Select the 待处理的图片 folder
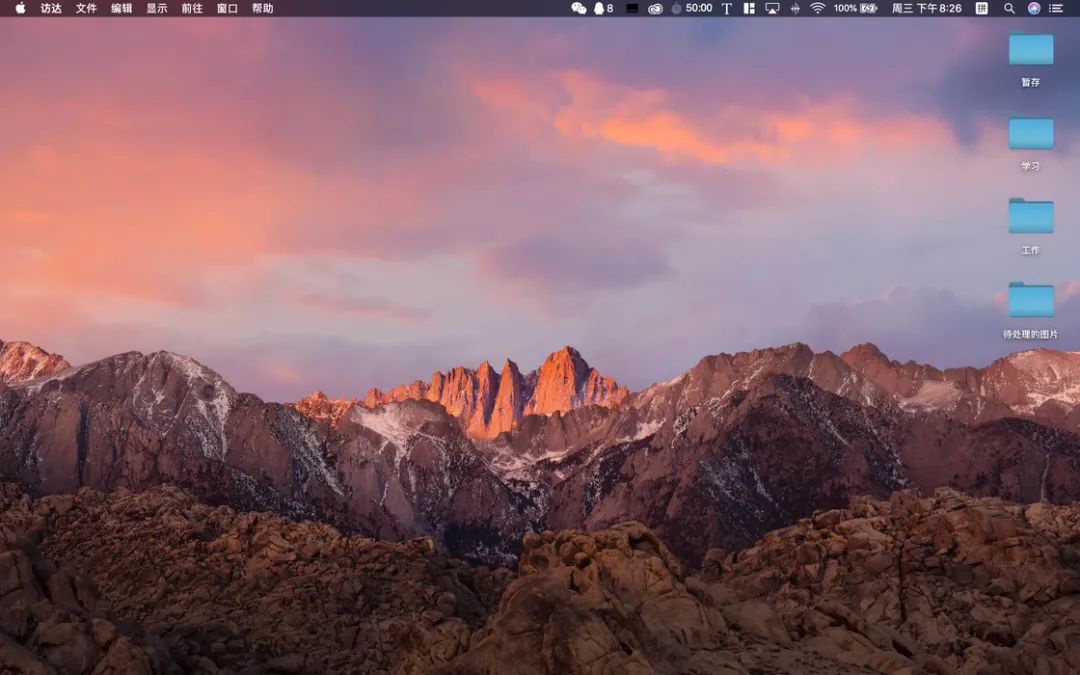1080x675 pixels. coord(1030,301)
